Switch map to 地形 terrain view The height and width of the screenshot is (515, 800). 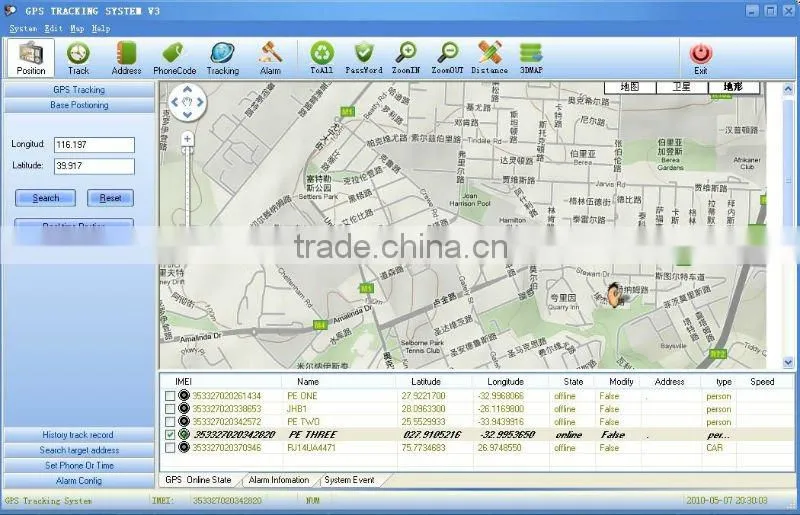pyautogui.click(x=734, y=87)
